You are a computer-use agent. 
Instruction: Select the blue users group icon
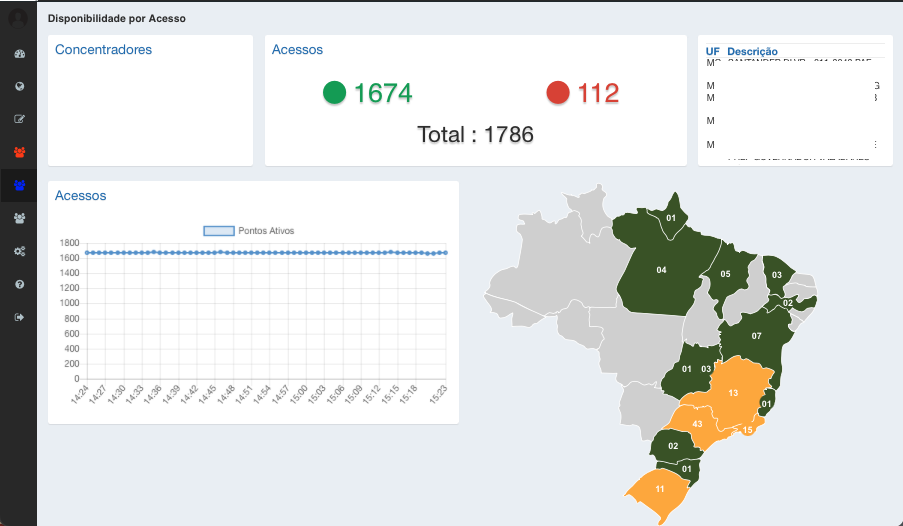(19, 185)
